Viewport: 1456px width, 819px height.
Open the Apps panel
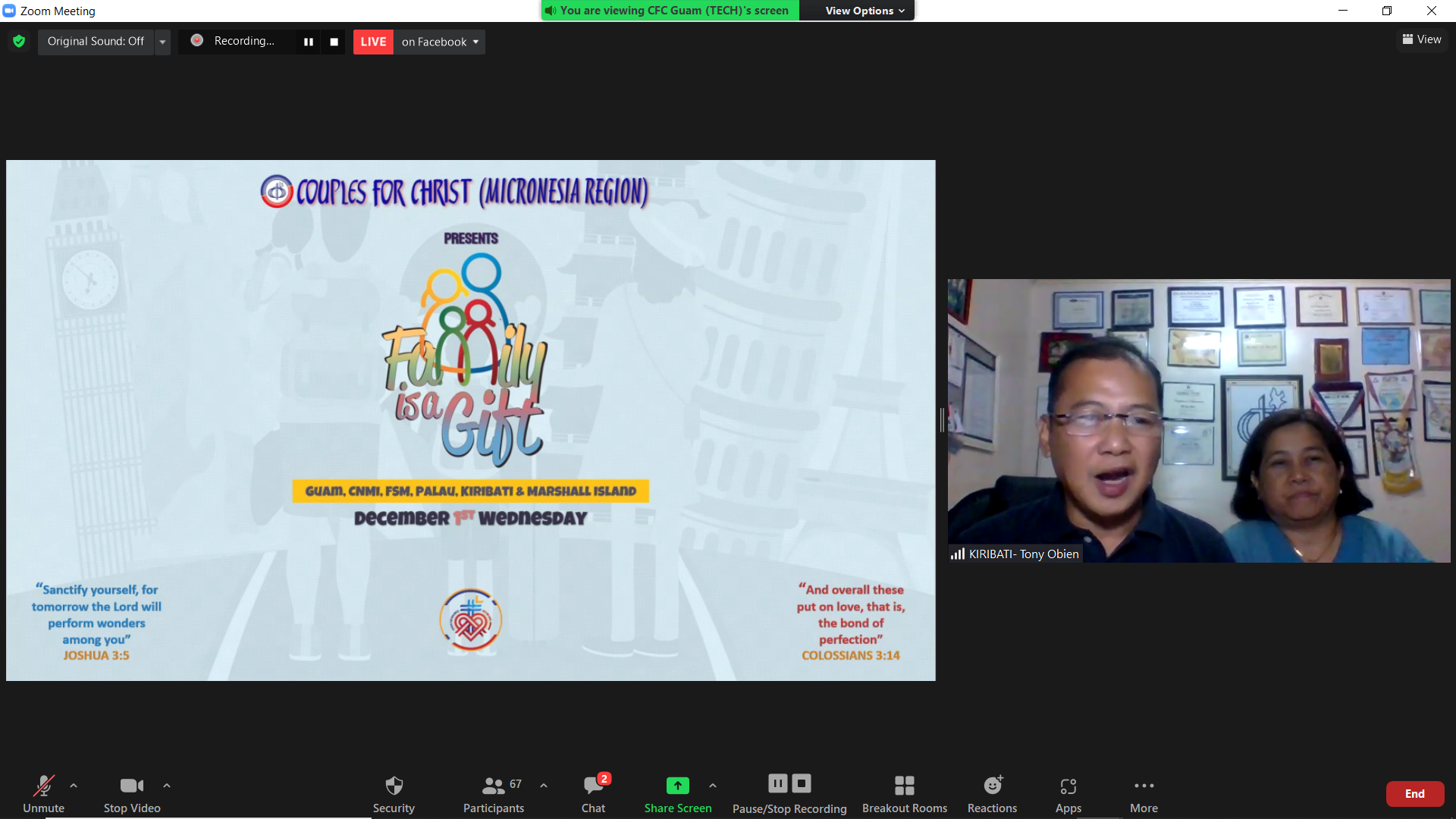pyautogui.click(x=1068, y=793)
